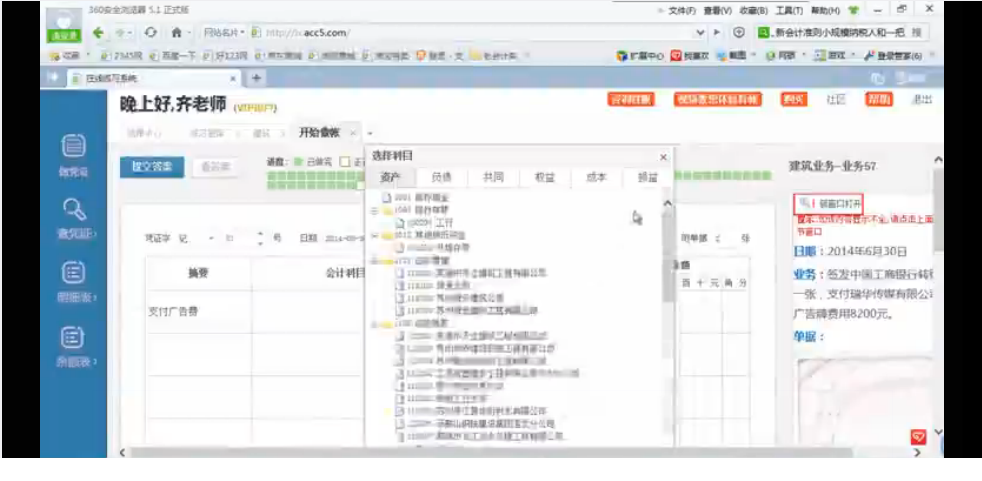Image resolution: width=982 pixels, height=481 pixels.
Task: Collapse the 1002 银行存款 folder
Action: click(374, 210)
